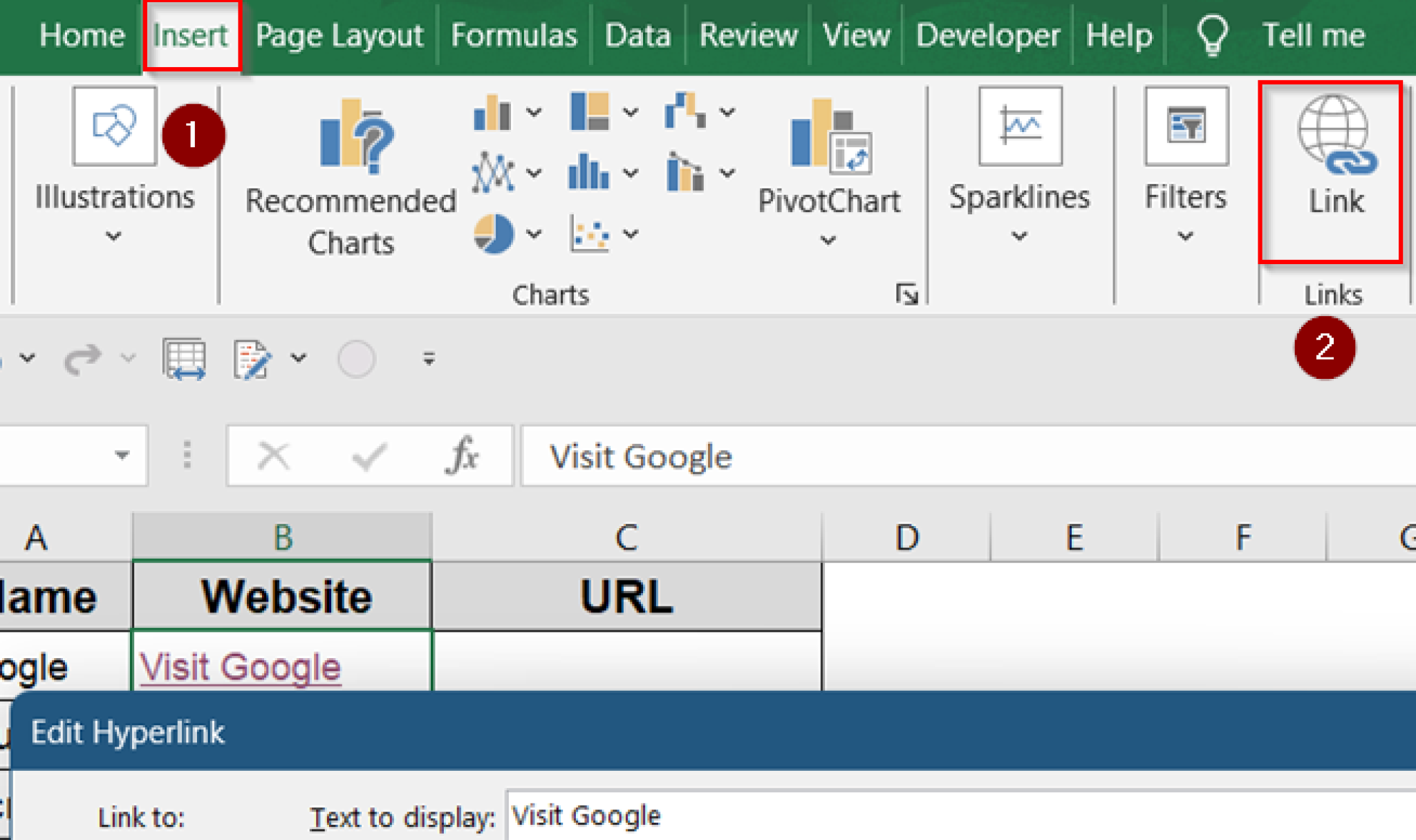Open the line chart dropdown arrow
Screen dimensions: 1416x840
pyautogui.click(x=534, y=173)
